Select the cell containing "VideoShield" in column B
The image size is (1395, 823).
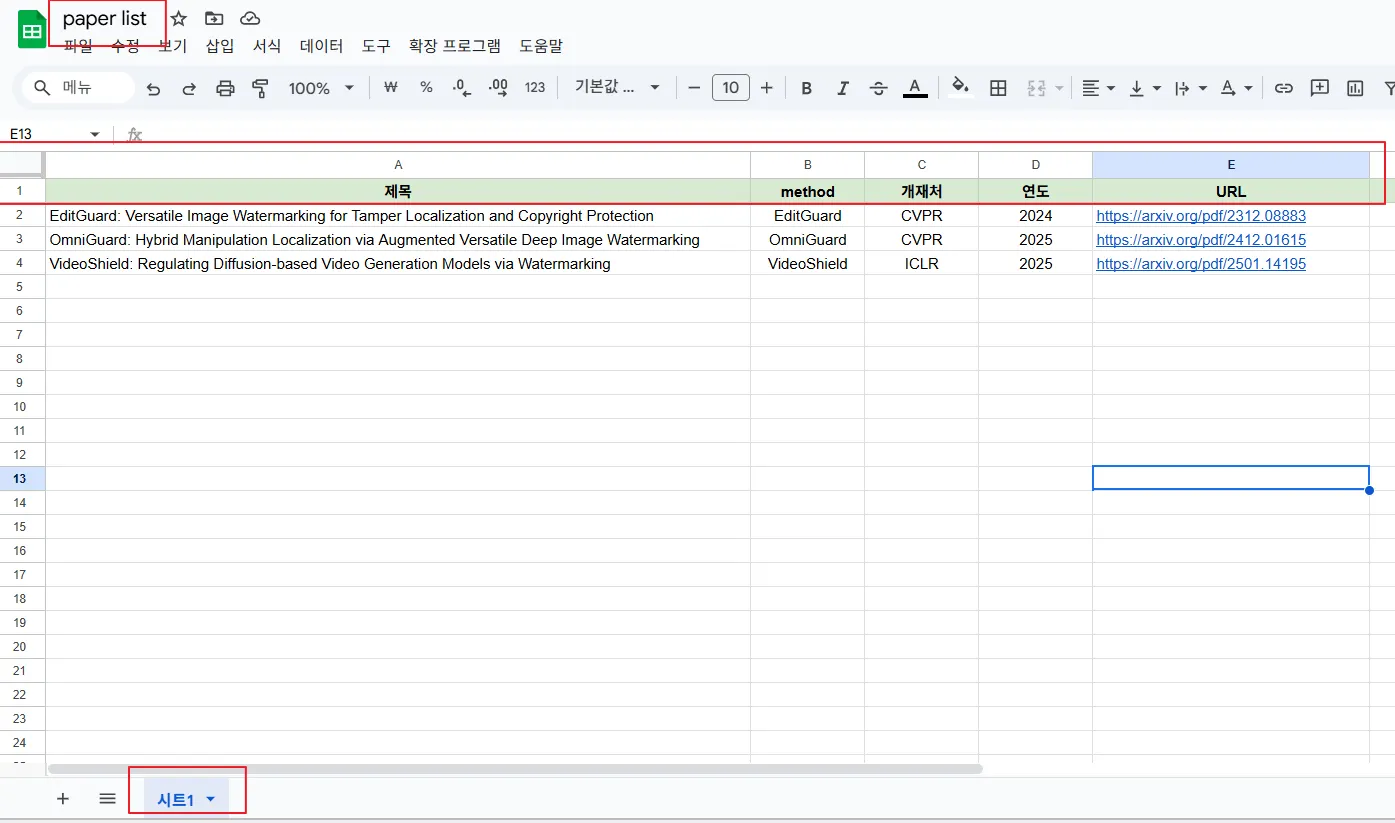[807, 264]
